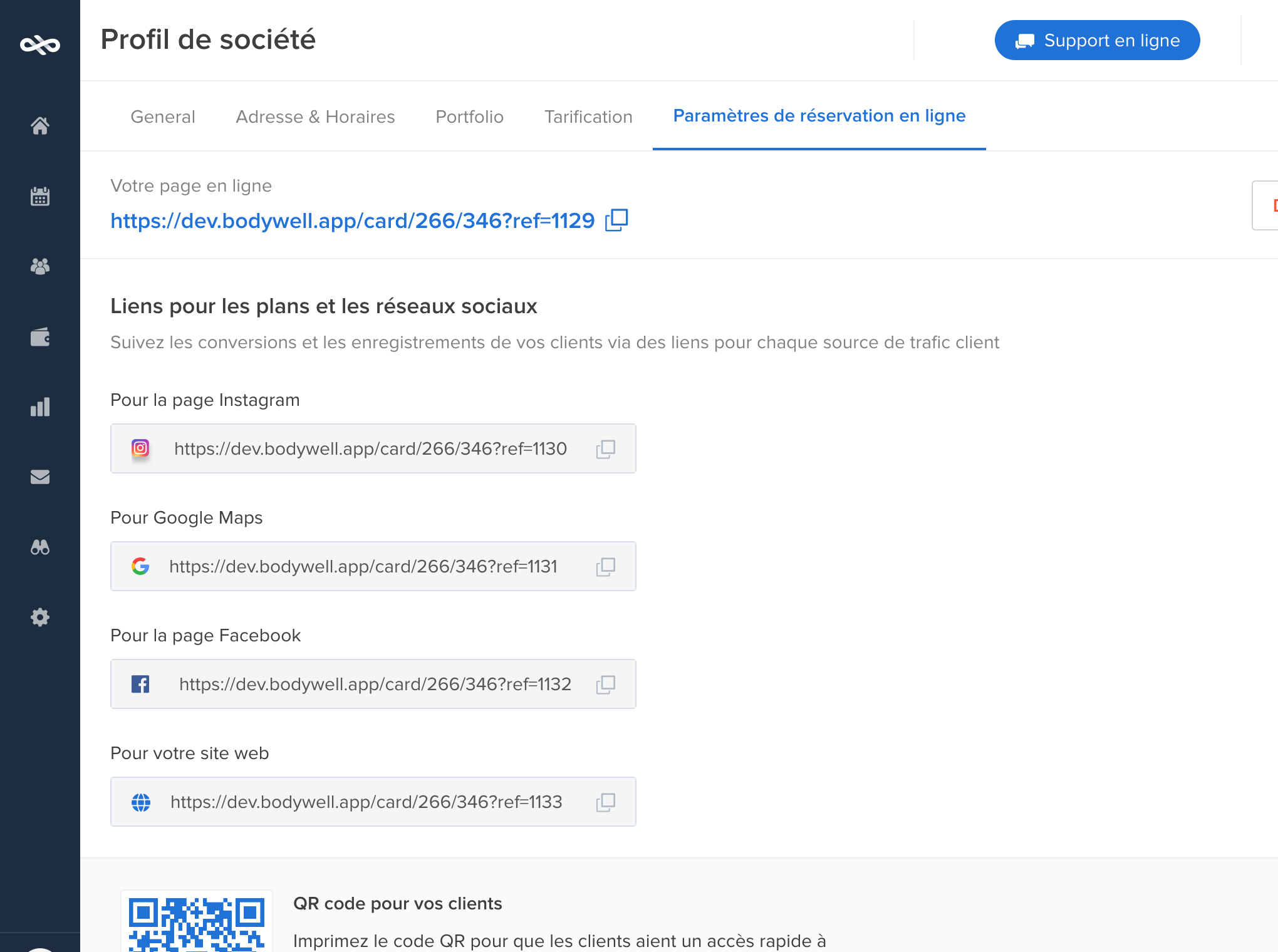Switch to the General tab
This screenshot has width=1278, height=952.
coord(163,116)
